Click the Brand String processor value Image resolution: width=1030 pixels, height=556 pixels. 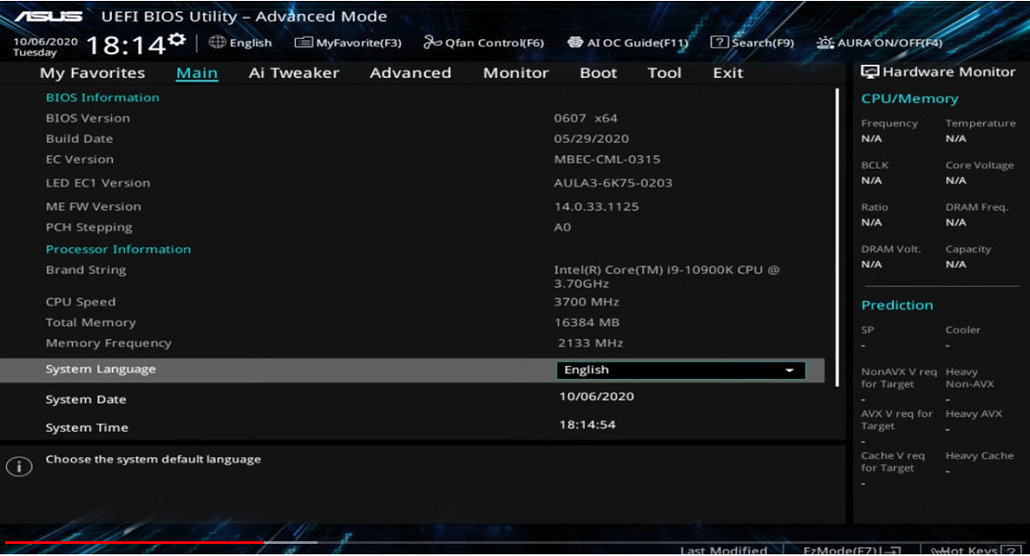(666, 277)
